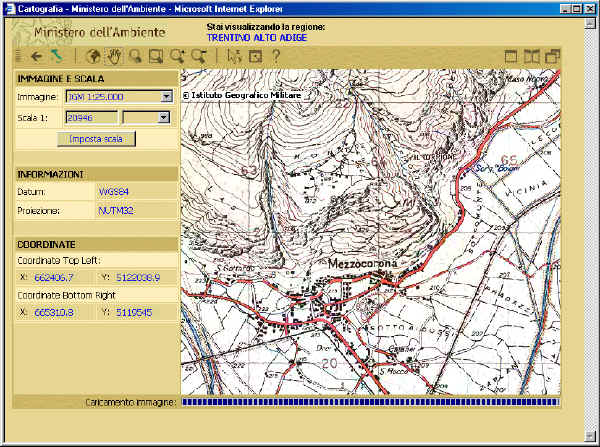Click the page scrollbar down arrow

coord(590,436)
